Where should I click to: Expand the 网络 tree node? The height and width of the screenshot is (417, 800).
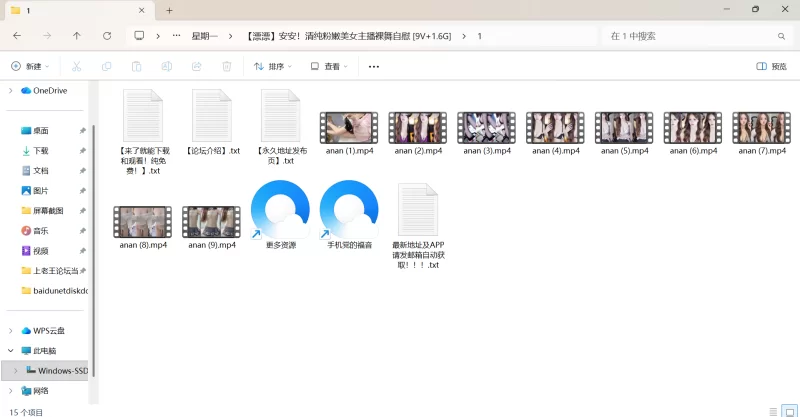[x=10, y=390]
